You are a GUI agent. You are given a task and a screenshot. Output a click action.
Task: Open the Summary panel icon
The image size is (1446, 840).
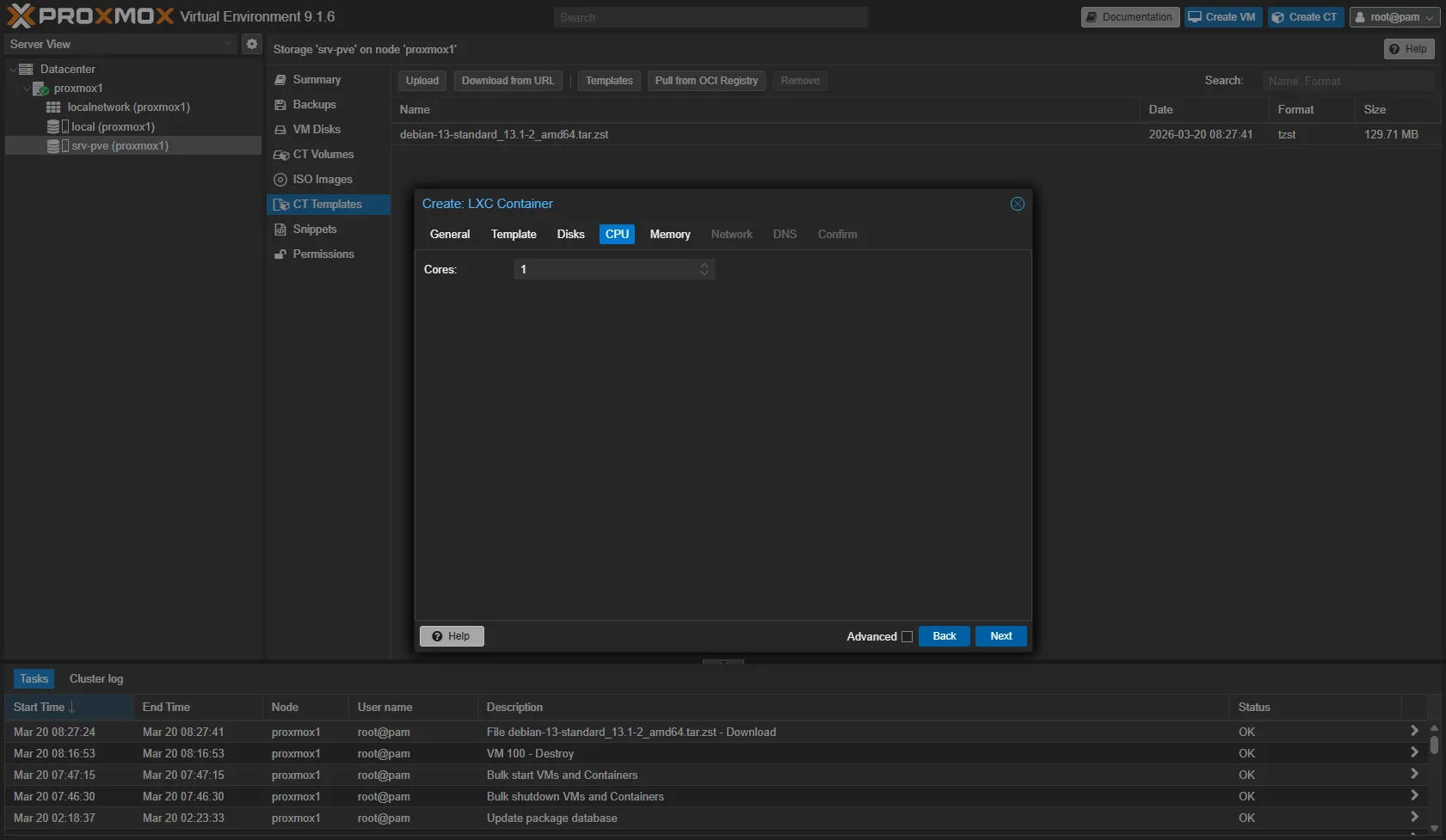click(280, 80)
